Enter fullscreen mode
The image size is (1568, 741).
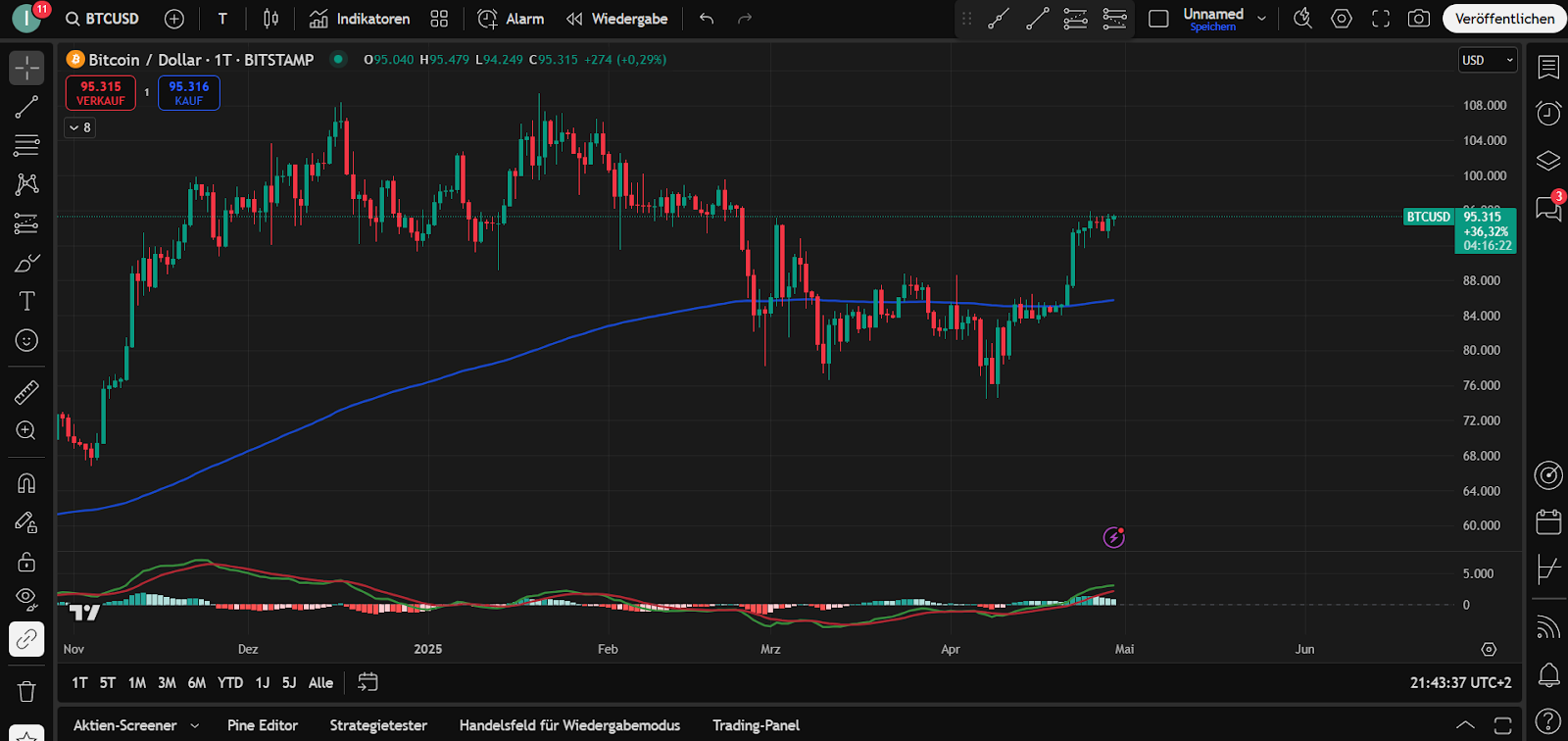[1381, 19]
